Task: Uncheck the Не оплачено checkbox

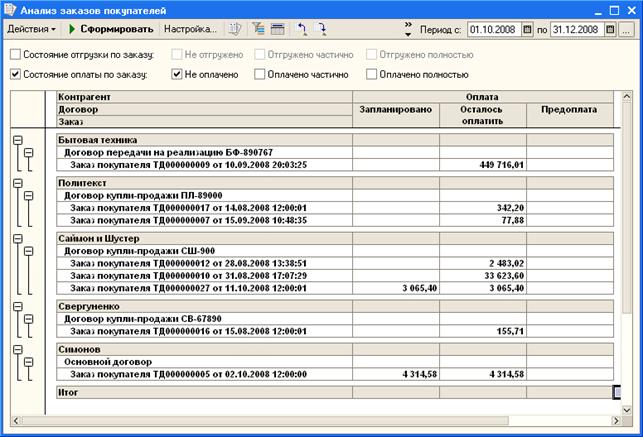Action: coord(177,74)
